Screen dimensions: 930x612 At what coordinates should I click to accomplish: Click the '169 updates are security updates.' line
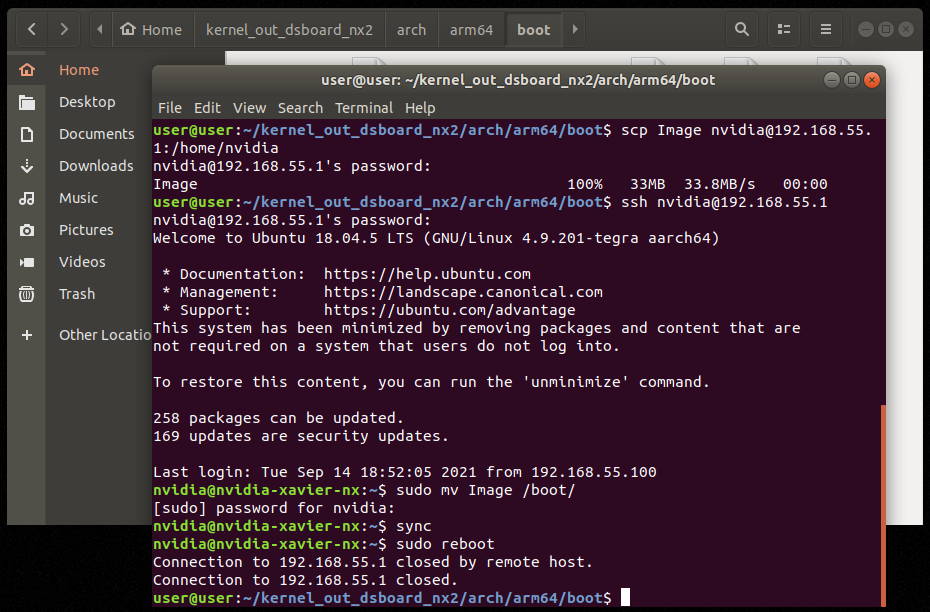tap(301, 436)
